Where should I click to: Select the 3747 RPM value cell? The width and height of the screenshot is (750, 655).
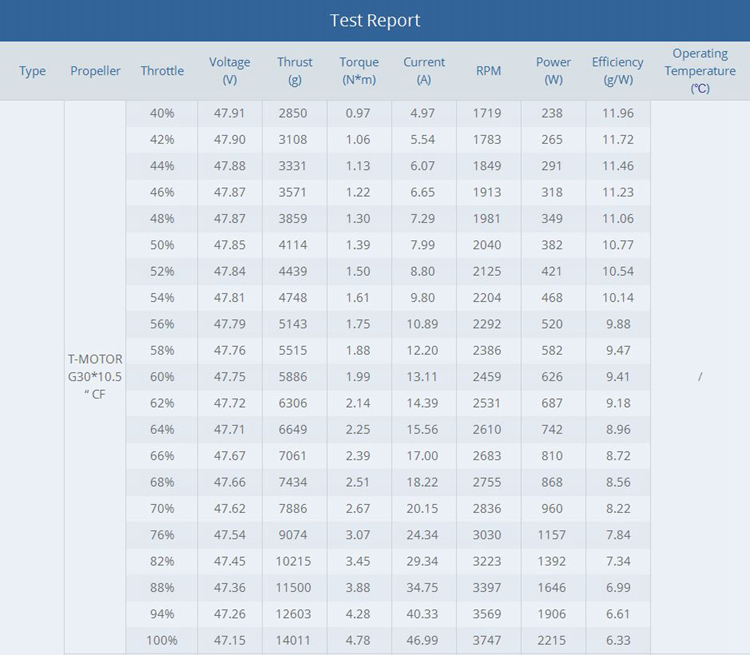pos(489,640)
